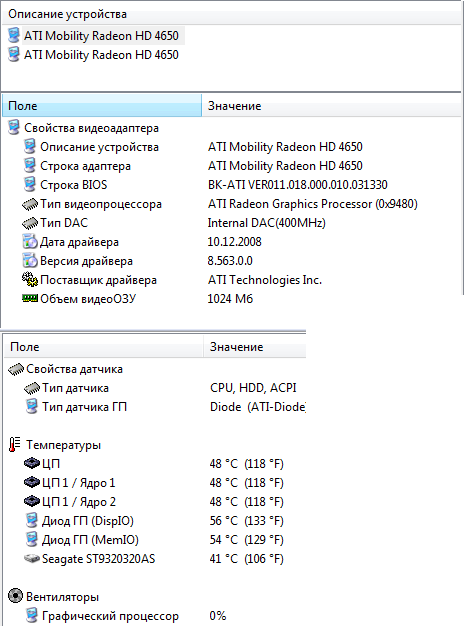Click the chip icon beside ЦП 1 / Ядро 1
This screenshot has width=464, height=626.
[x=32, y=483]
